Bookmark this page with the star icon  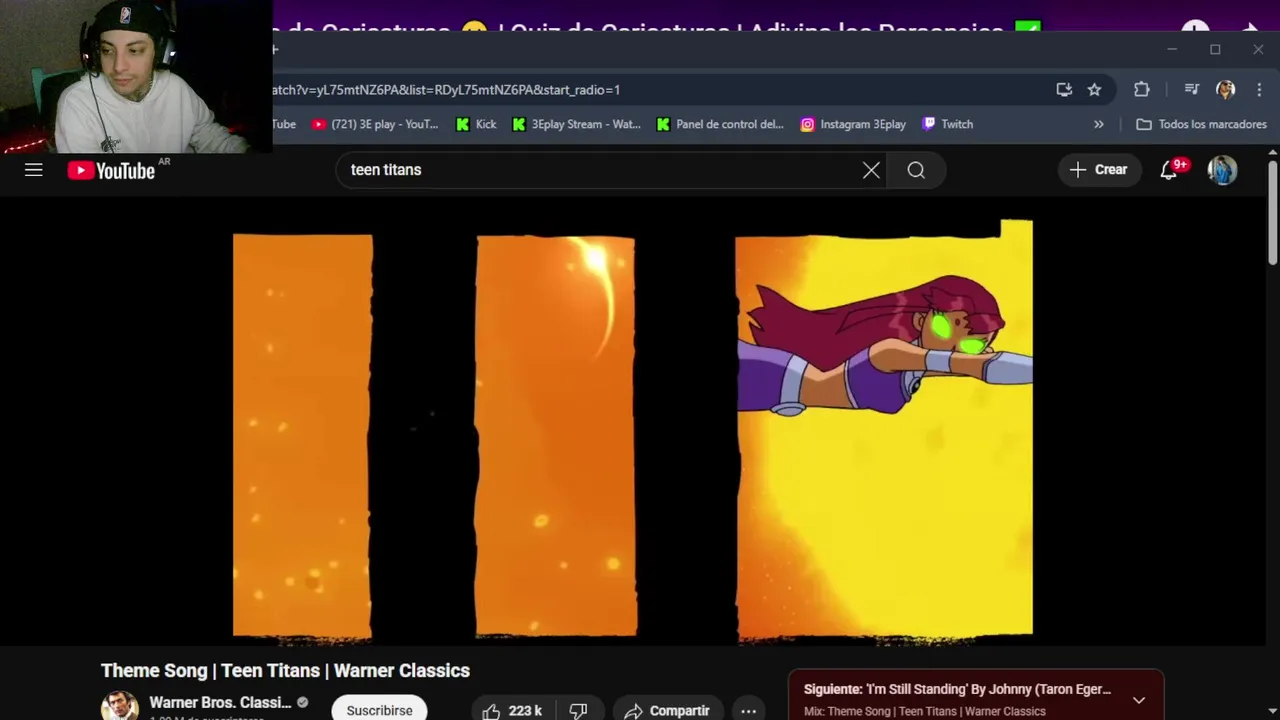pos(1094,90)
